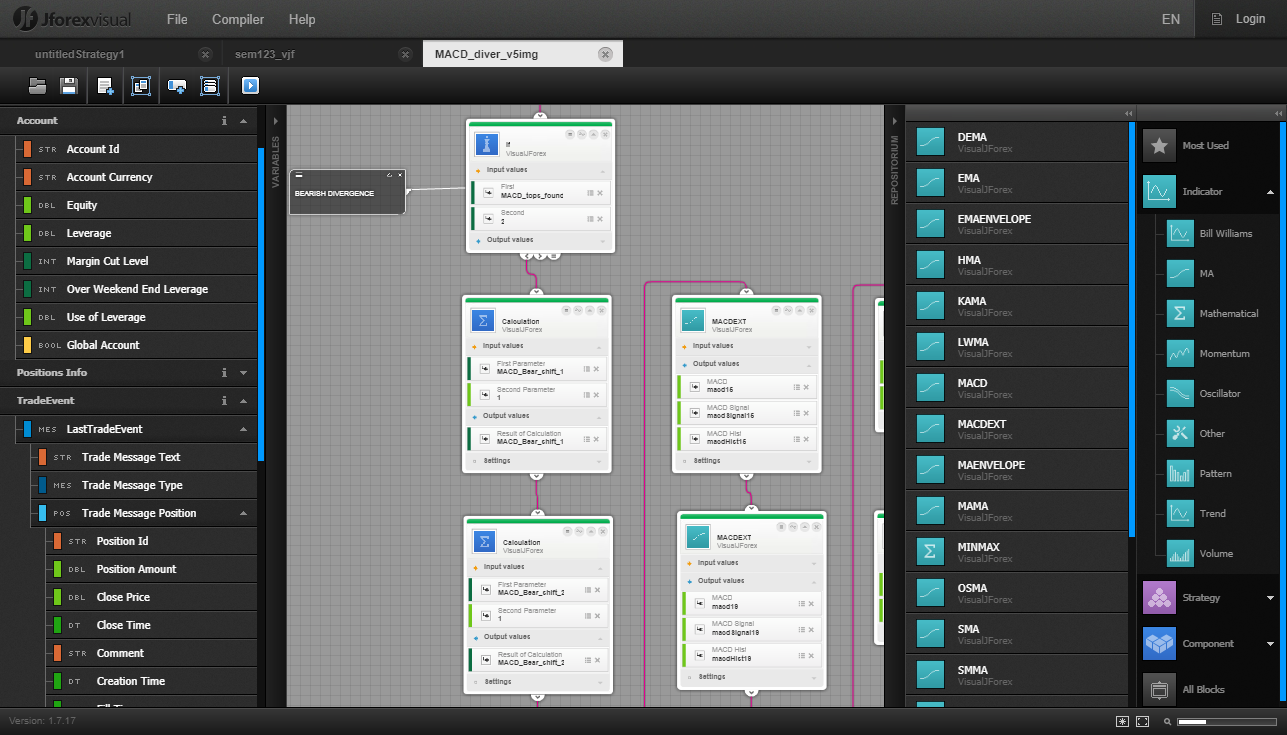The width and height of the screenshot is (1287, 735).
Task: Expand the Component category arrow
Action: pyautogui.click(x=1270, y=644)
